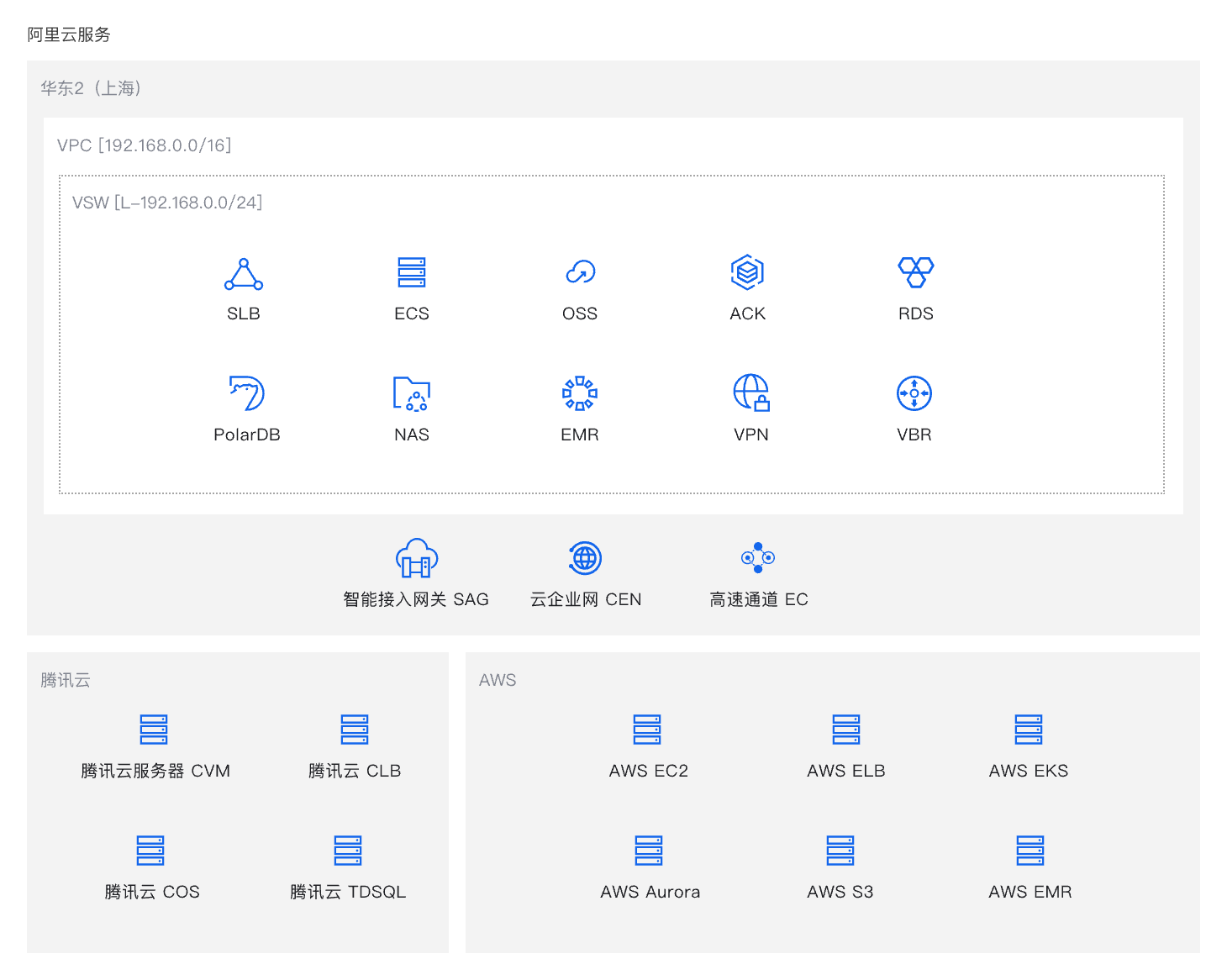Click the PolarDB text label
The height and width of the screenshot is (980, 1227).
247,435
